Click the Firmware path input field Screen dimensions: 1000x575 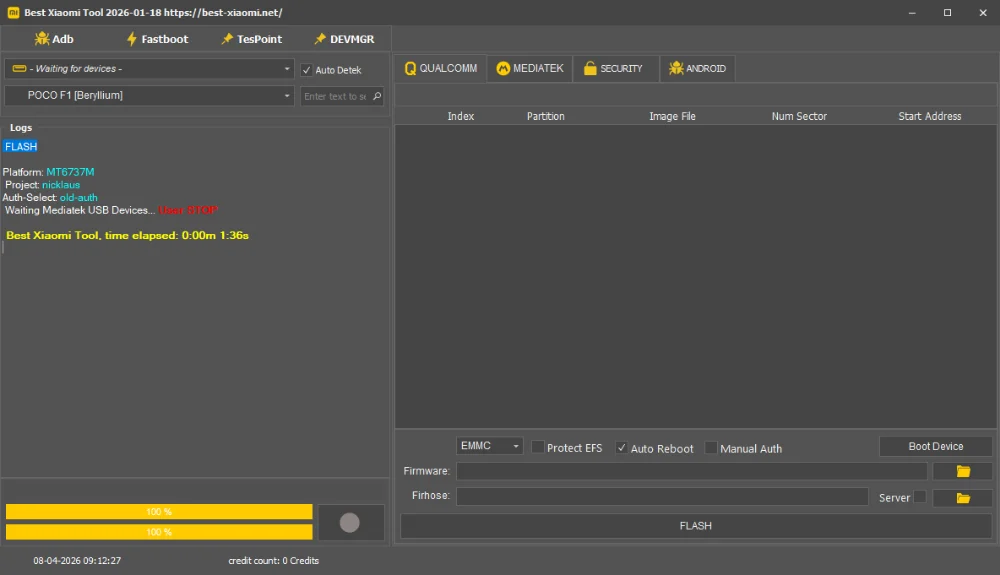click(691, 471)
